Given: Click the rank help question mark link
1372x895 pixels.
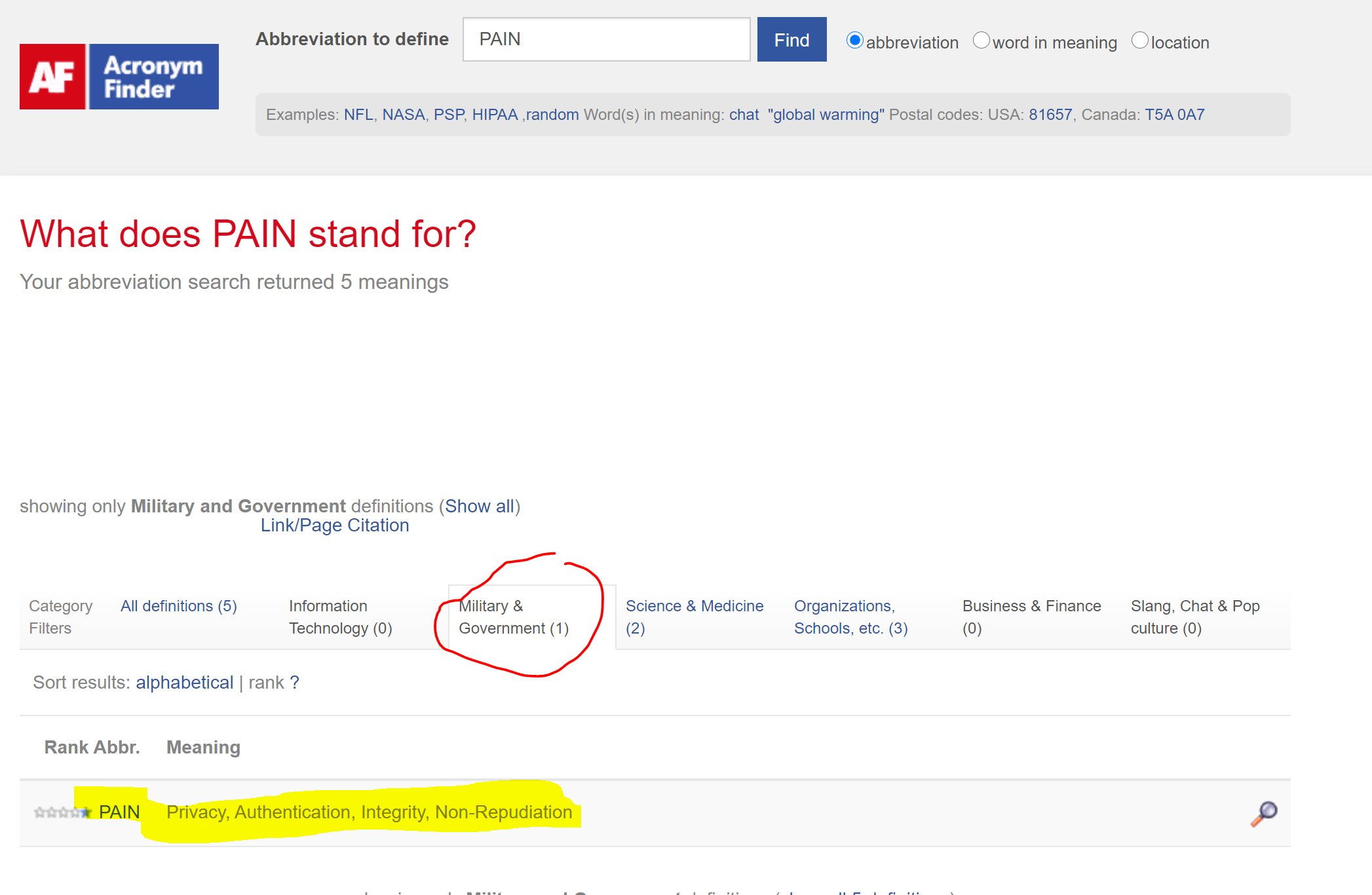Looking at the screenshot, I should 295,683.
